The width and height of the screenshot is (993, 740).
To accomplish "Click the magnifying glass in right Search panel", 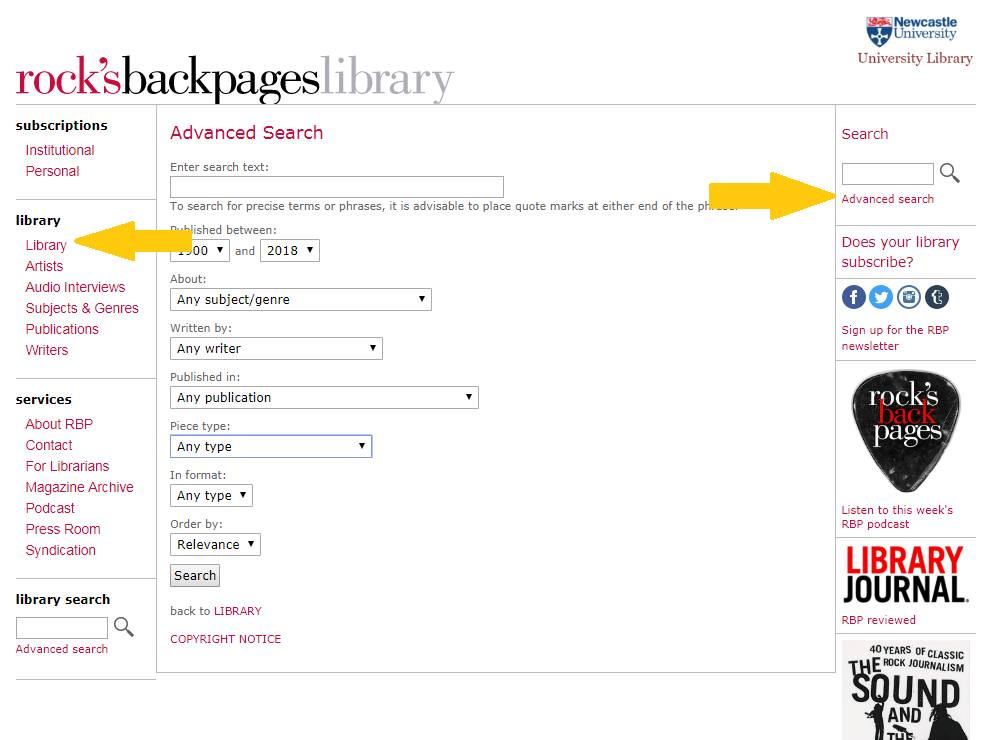I will [x=950, y=174].
